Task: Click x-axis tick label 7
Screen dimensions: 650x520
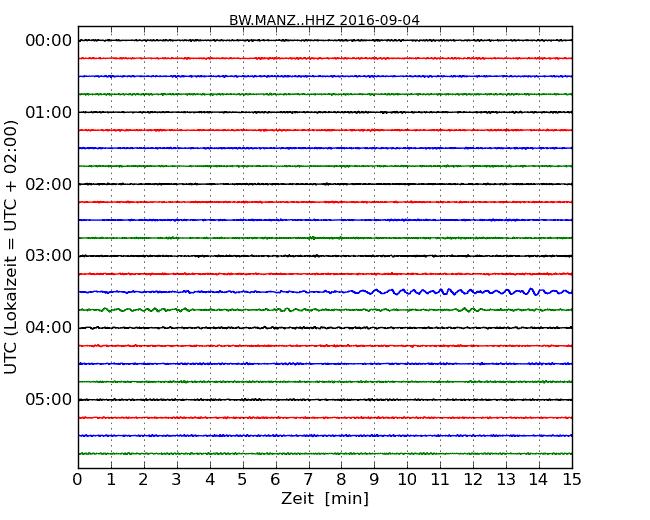Action: pyautogui.click(x=308, y=480)
